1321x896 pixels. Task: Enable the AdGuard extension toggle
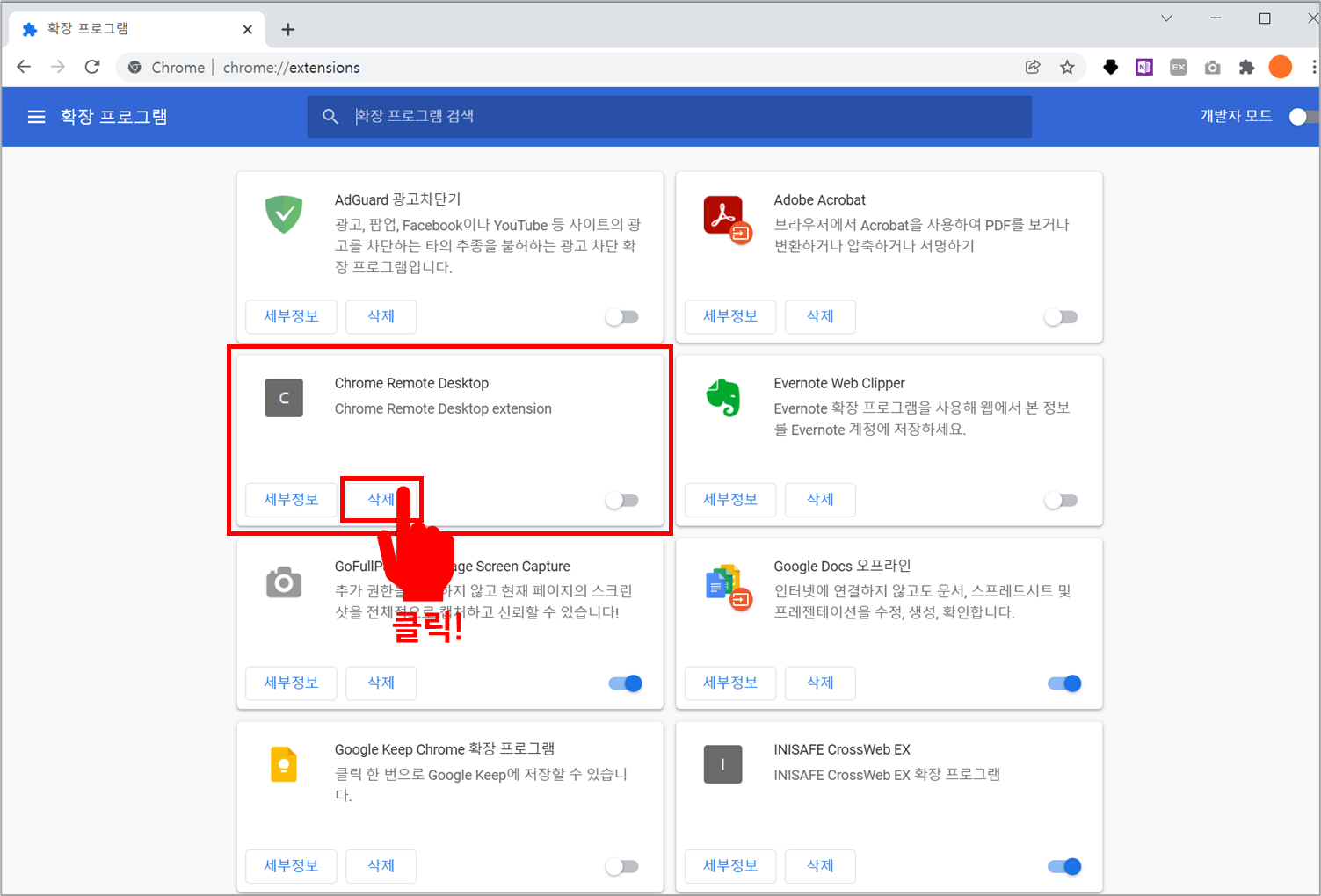pos(622,317)
